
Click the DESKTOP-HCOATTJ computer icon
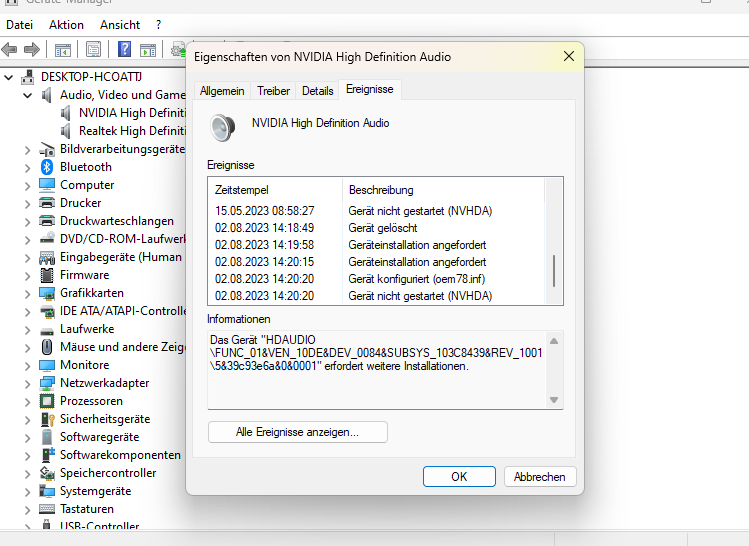point(28,77)
